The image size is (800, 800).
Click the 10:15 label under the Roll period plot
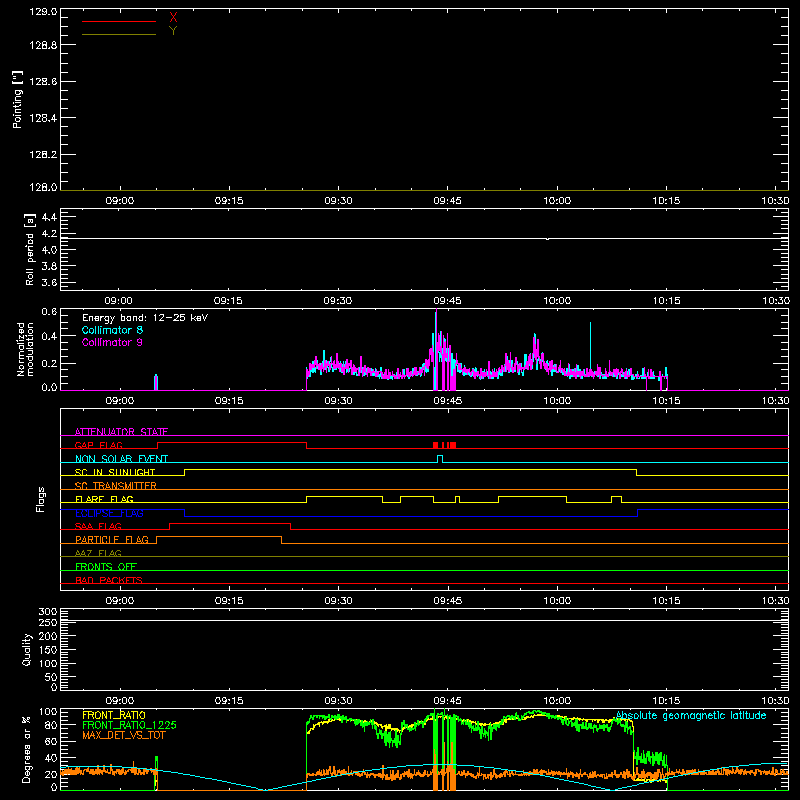pos(666,301)
